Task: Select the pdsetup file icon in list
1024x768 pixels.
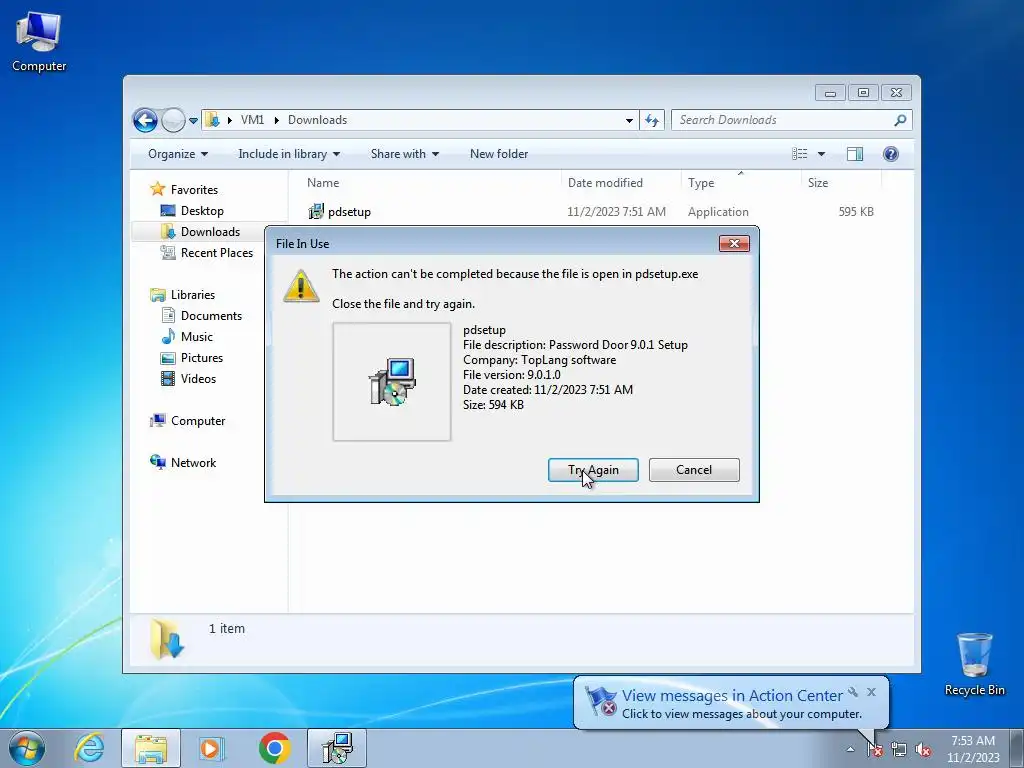Action: (x=316, y=212)
